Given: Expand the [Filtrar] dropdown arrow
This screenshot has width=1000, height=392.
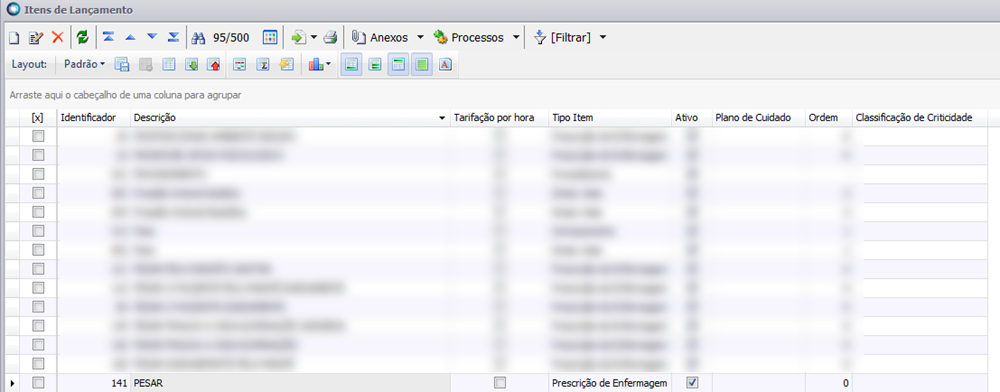Looking at the screenshot, I should 603,38.
